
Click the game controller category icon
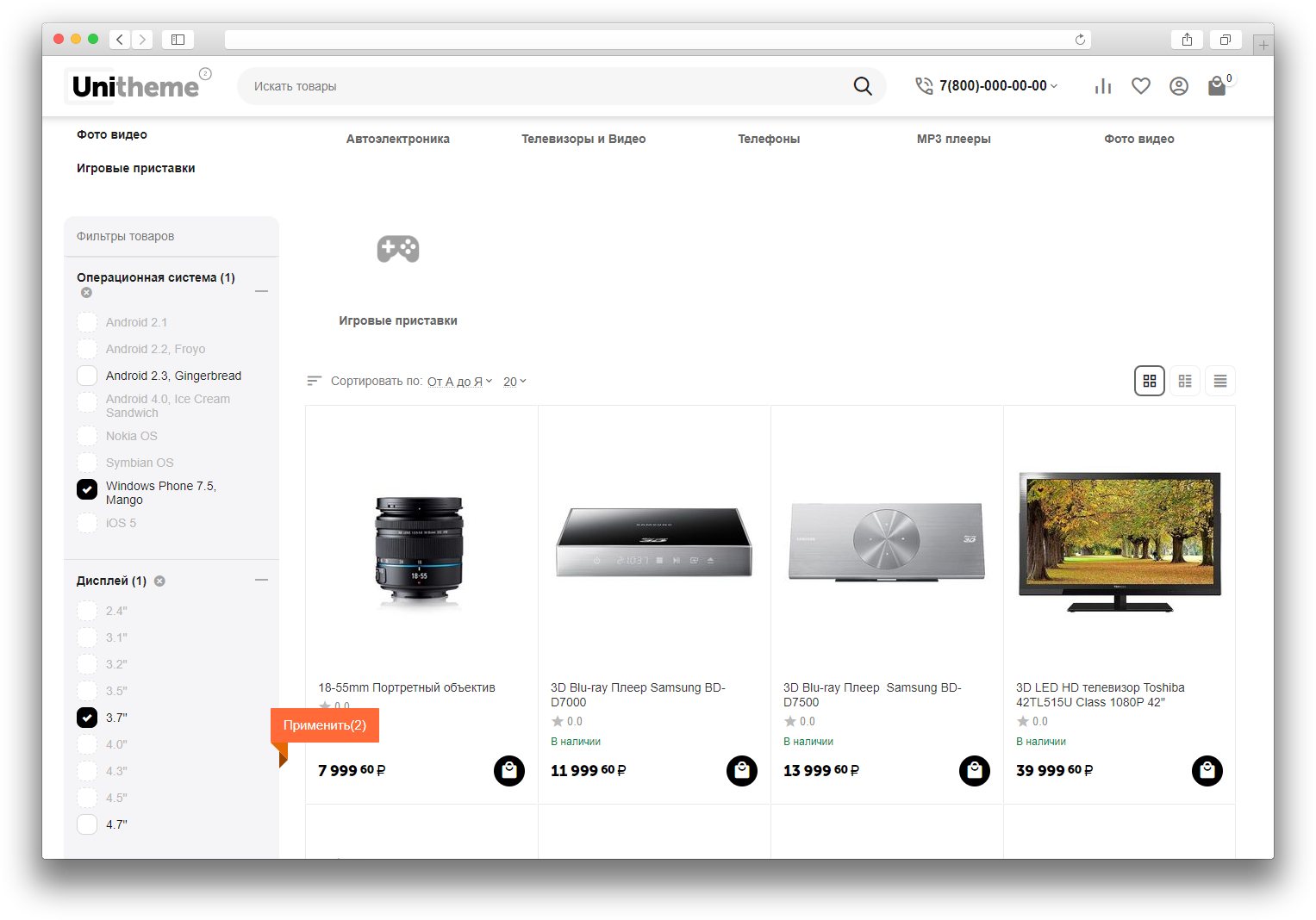click(398, 249)
